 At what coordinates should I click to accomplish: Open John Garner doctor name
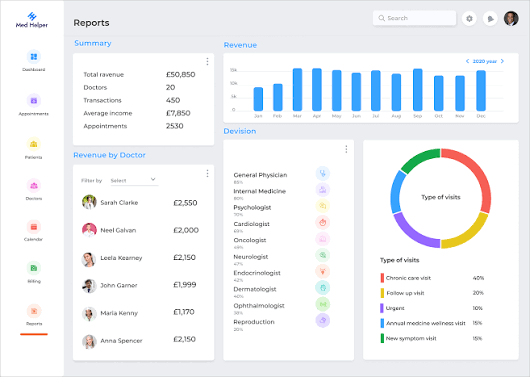coord(119,285)
